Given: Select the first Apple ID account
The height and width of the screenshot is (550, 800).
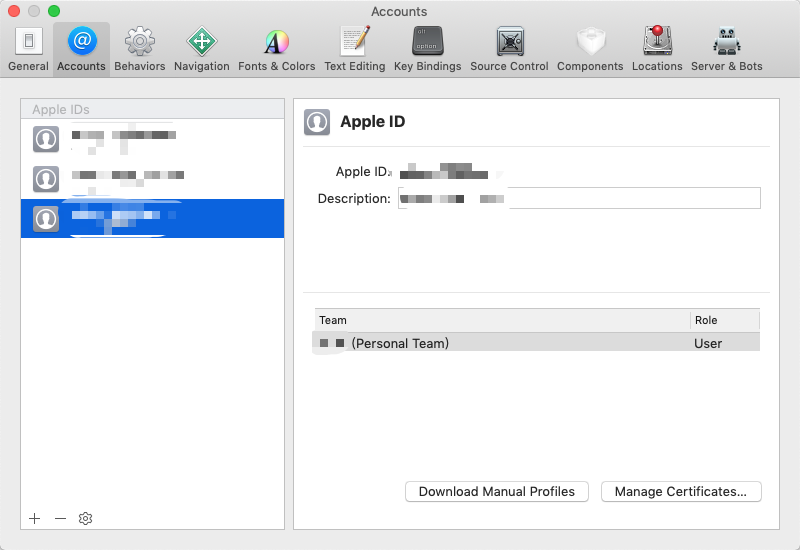Looking at the screenshot, I should pos(153,139).
